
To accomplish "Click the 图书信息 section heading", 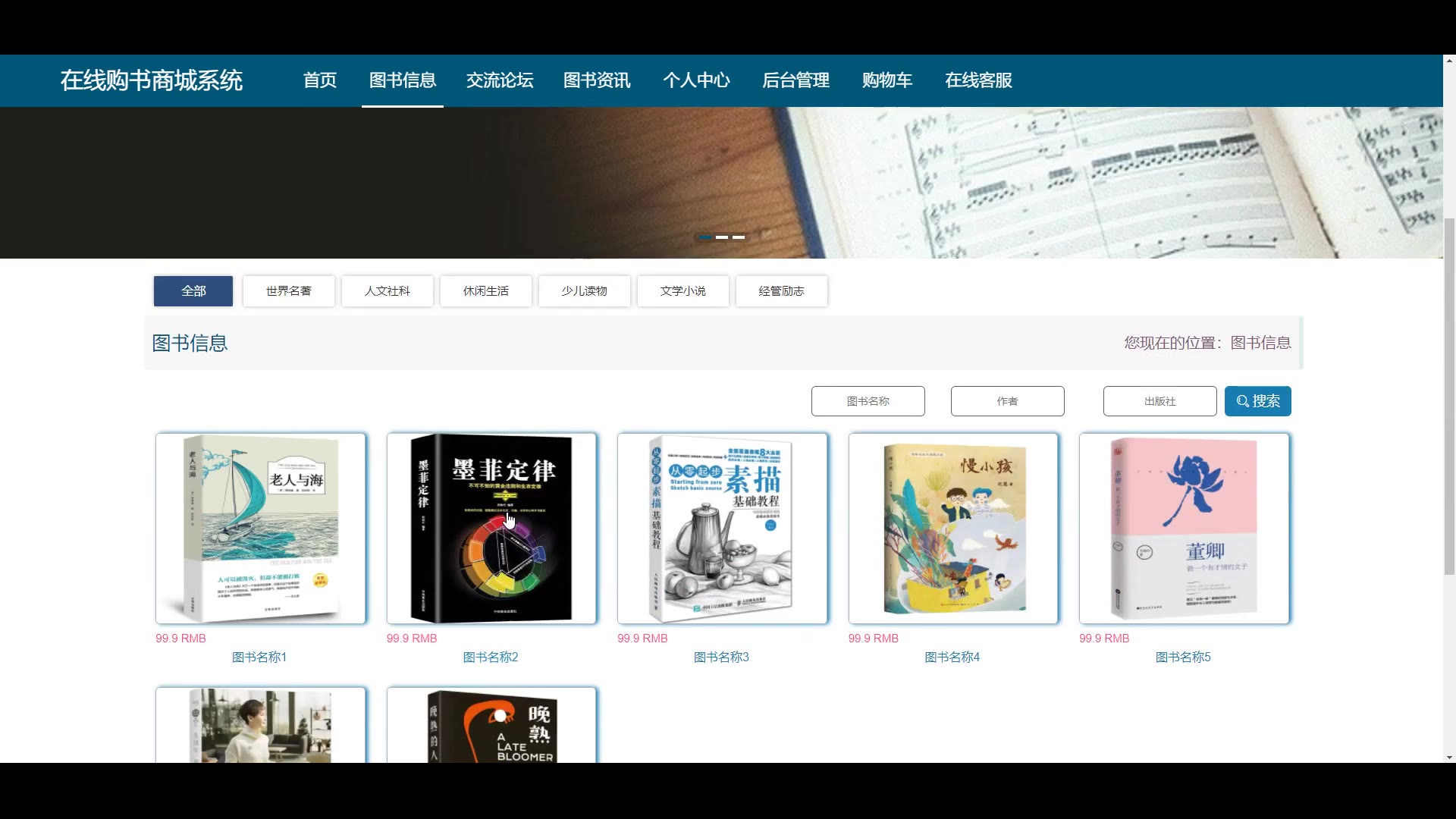I will [x=190, y=344].
